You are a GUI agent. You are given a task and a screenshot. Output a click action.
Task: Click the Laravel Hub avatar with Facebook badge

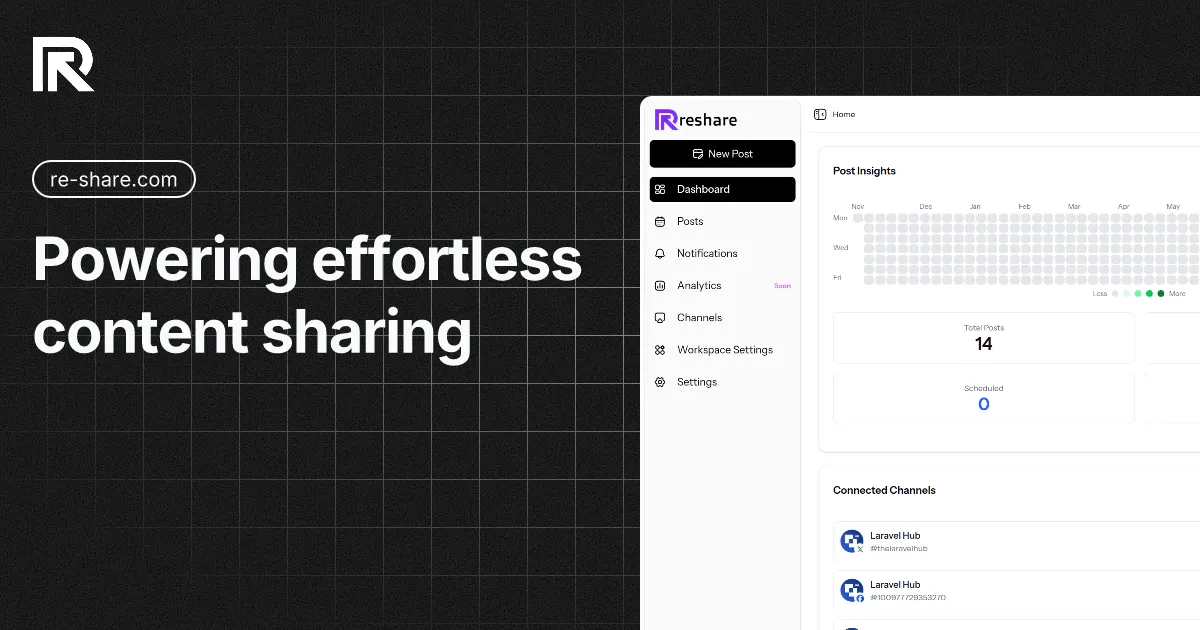[852, 591]
